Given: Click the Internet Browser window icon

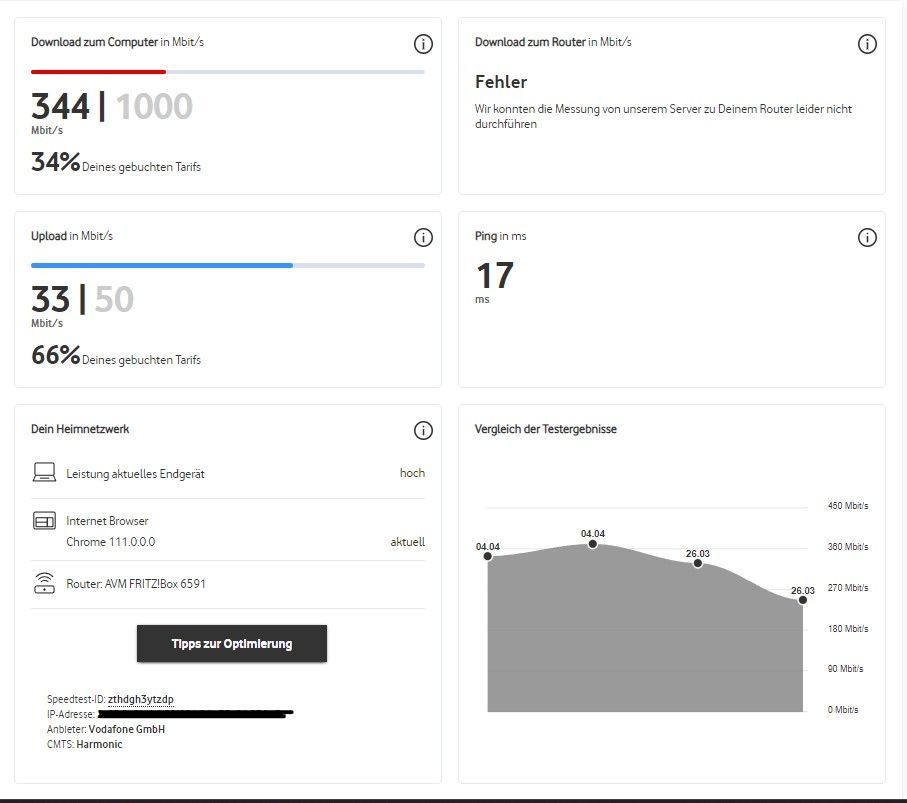Looking at the screenshot, I should [x=44, y=521].
